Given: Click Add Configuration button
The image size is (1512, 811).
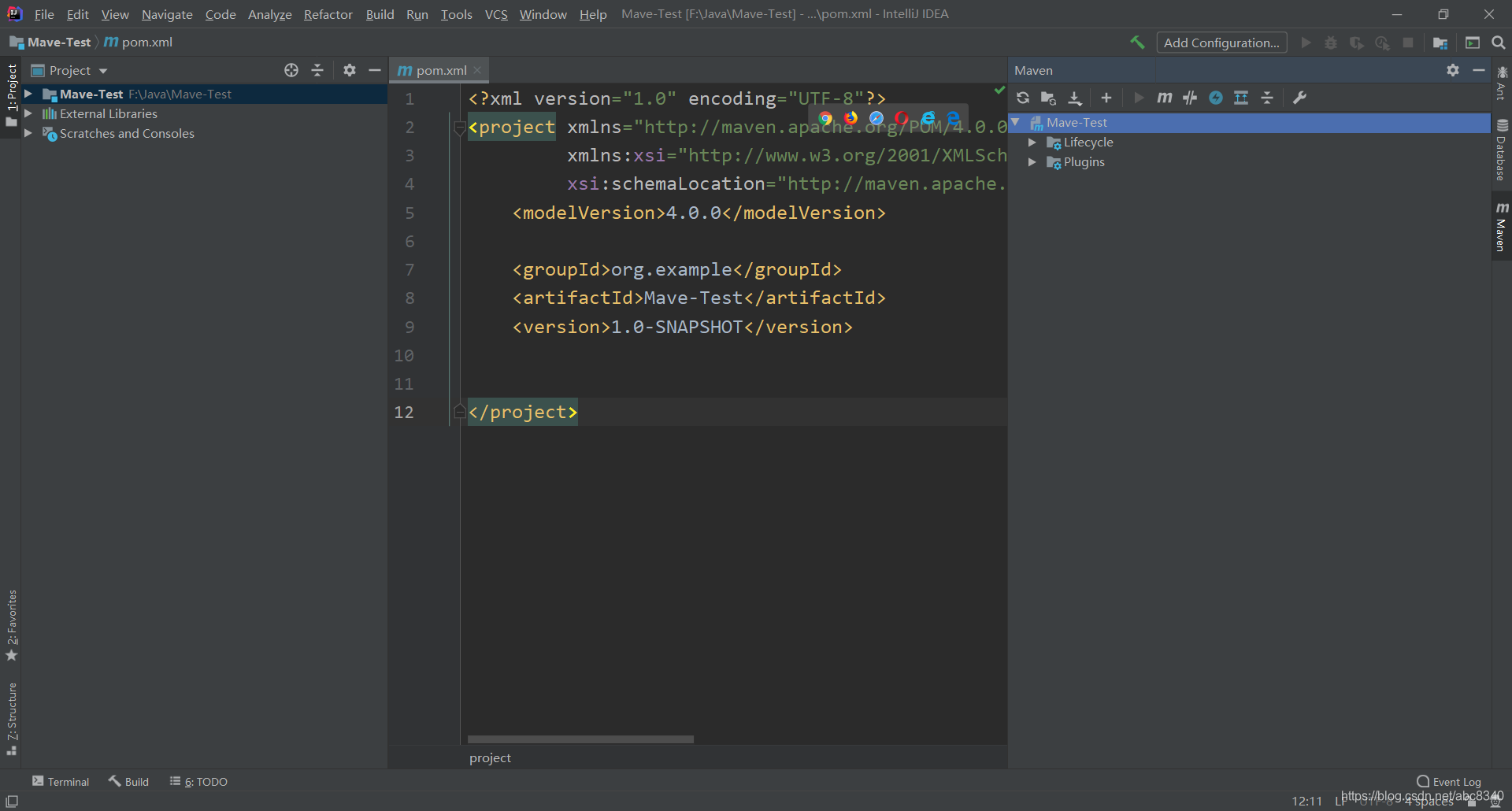Looking at the screenshot, I should pos(1221,43).
